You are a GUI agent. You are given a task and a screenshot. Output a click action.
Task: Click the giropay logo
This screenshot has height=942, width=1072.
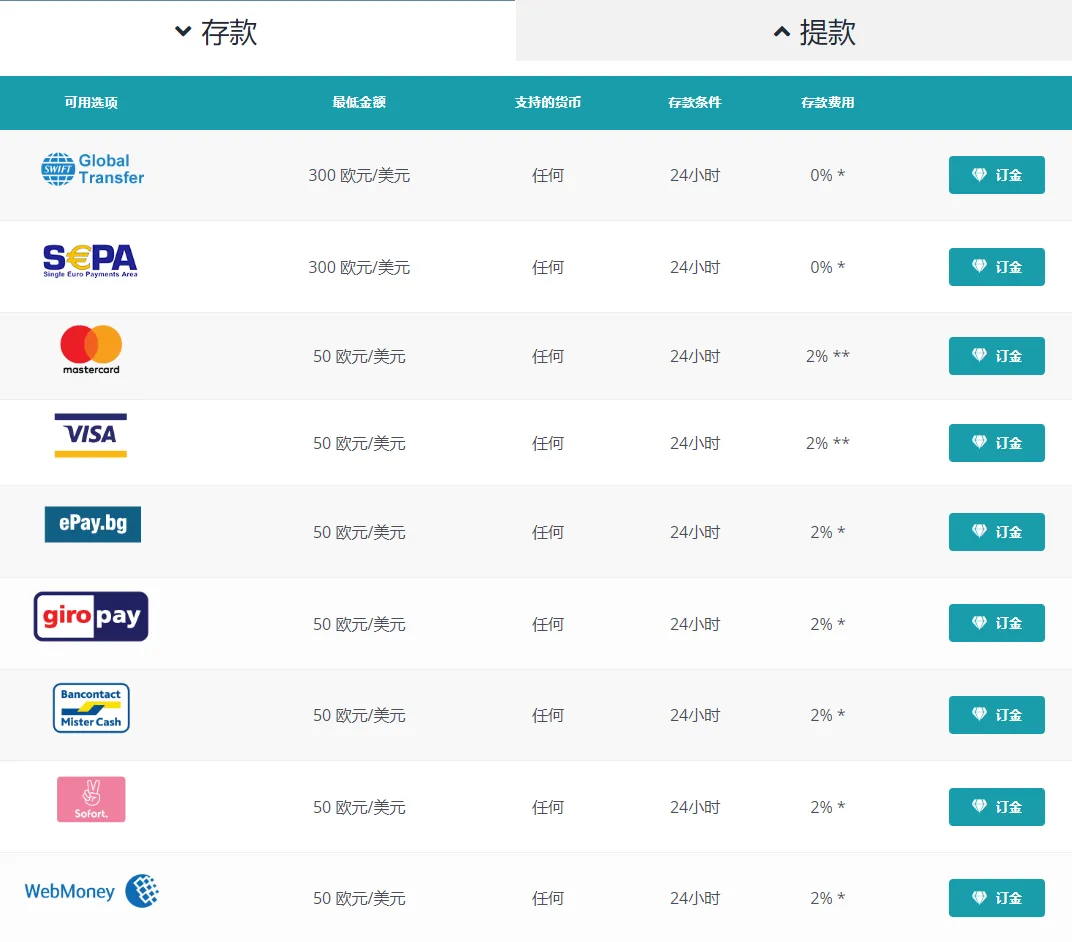(x=91, y=617)
